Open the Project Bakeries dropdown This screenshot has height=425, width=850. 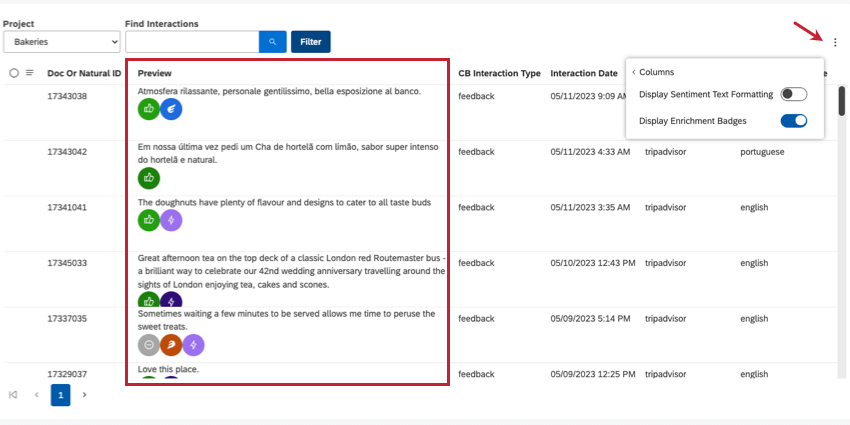[62, 42]
